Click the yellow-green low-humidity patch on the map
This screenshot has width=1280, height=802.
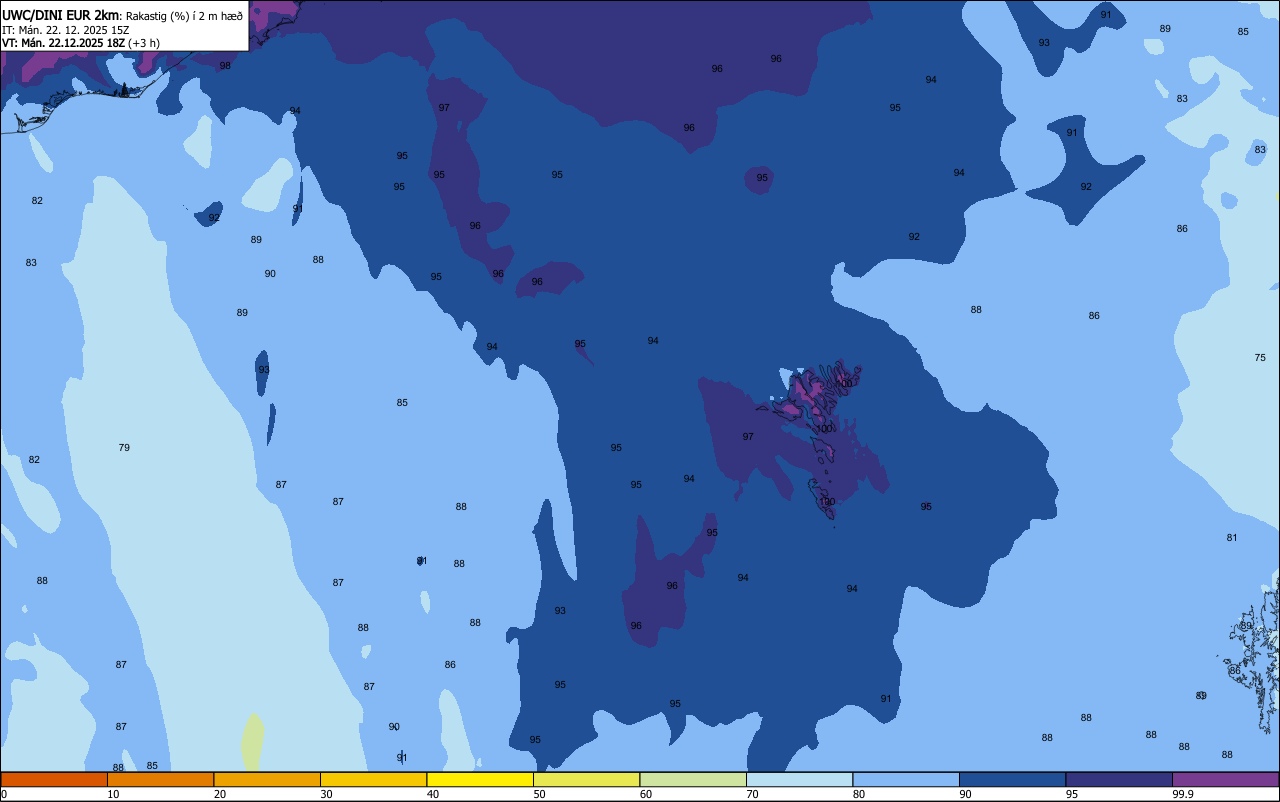pos(253,740)
